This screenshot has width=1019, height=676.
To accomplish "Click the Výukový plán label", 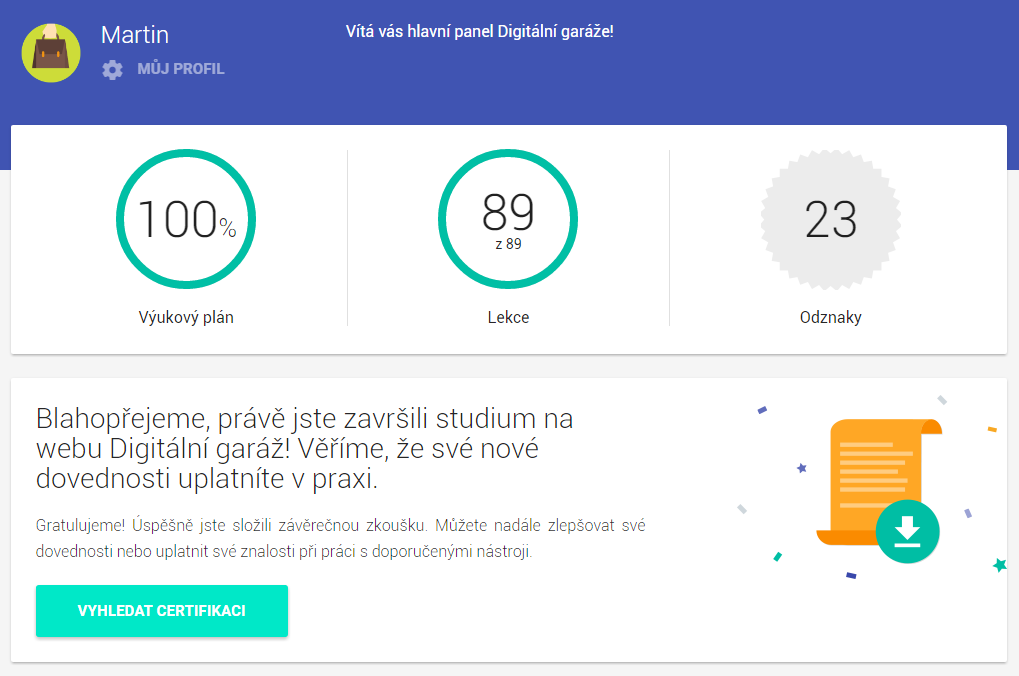I will (x=186, y=317).
